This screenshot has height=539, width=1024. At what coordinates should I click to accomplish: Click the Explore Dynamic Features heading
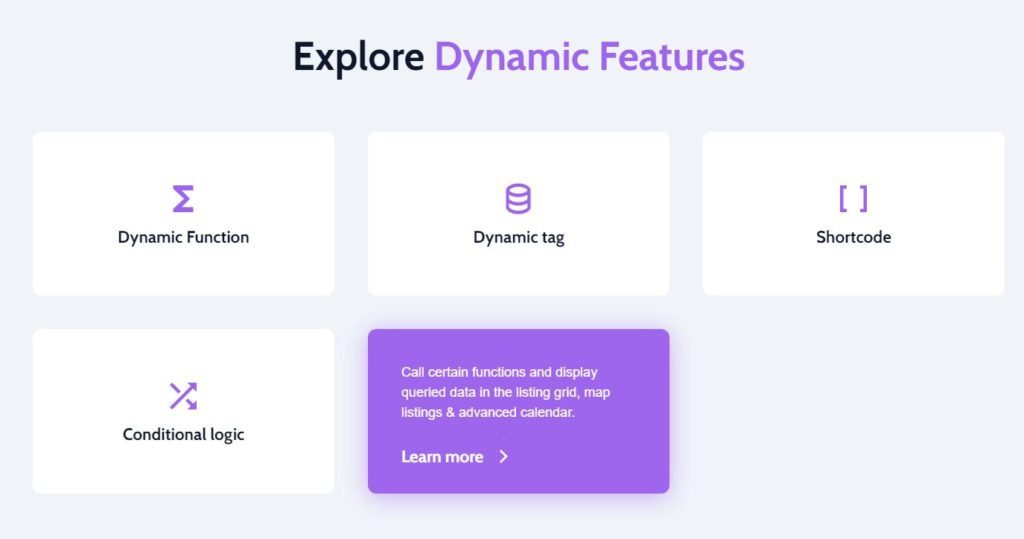pyautogui.click(x=519, y=57)
